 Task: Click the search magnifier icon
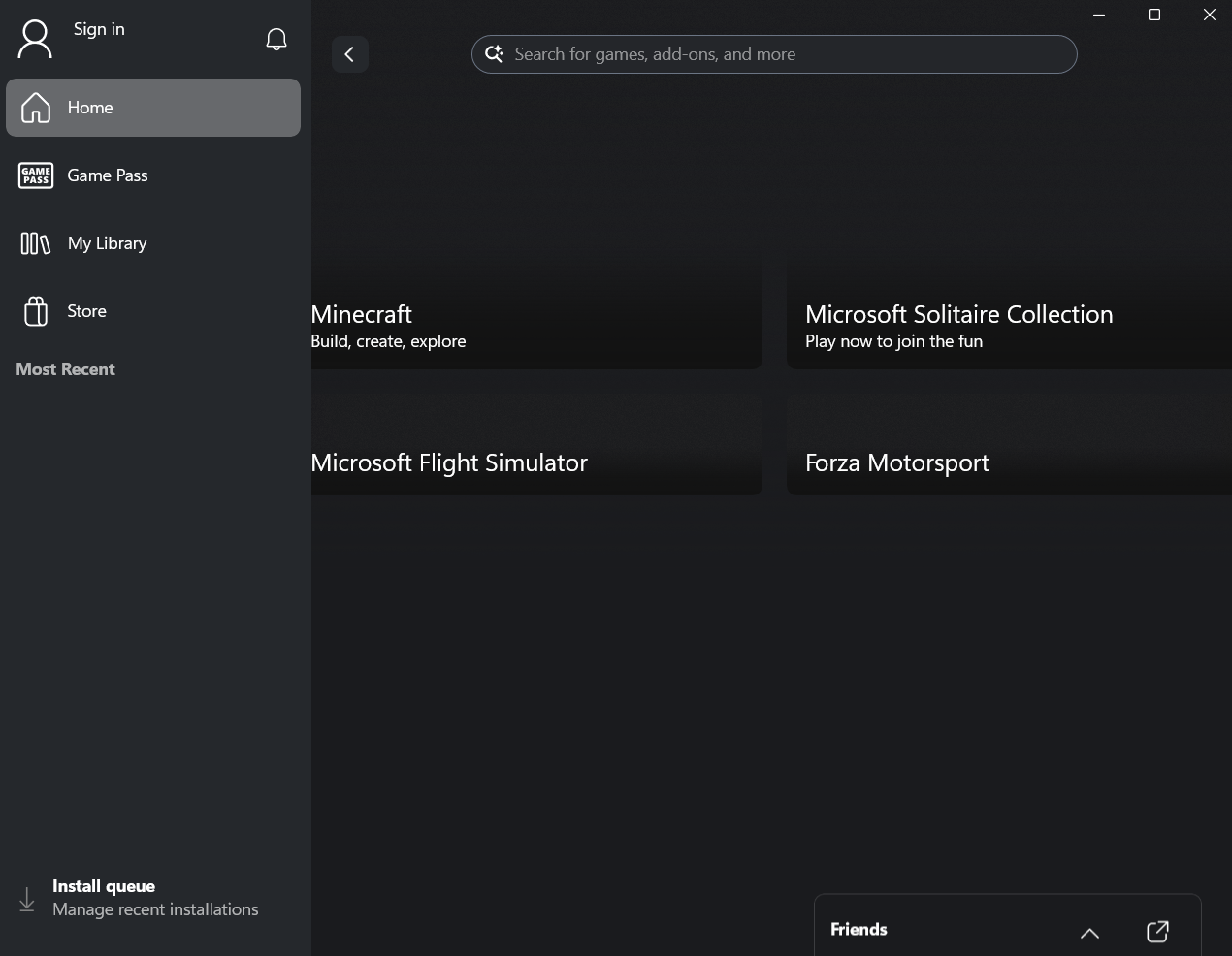(x=494, y=53)
